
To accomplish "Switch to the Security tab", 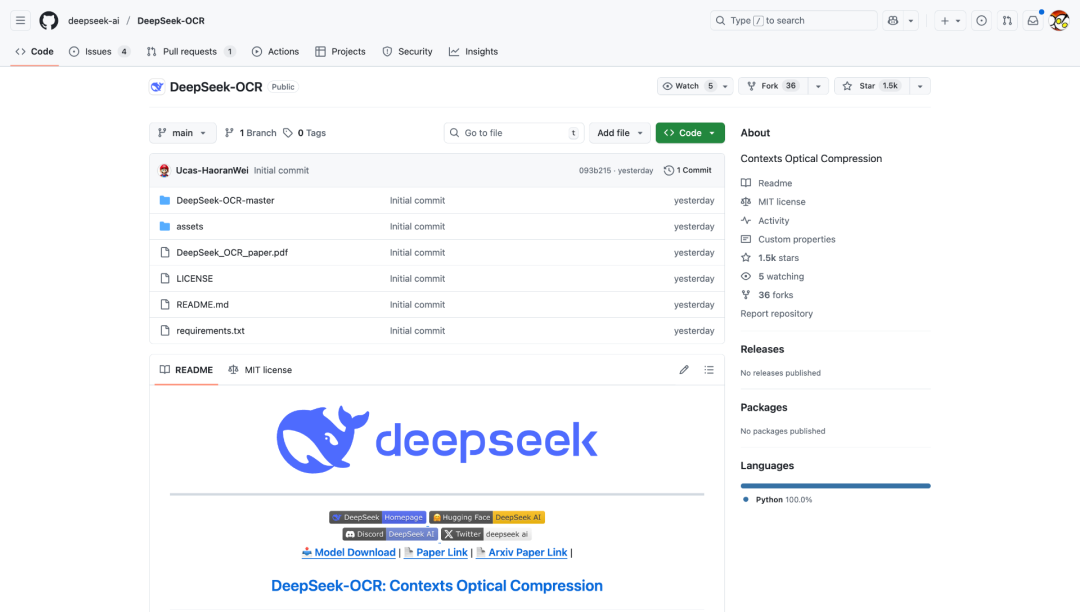I will [408, 52].
